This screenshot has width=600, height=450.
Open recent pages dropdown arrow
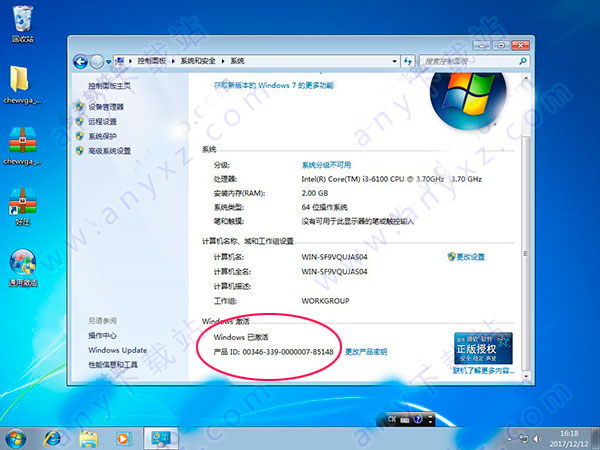tap(109, 62)
